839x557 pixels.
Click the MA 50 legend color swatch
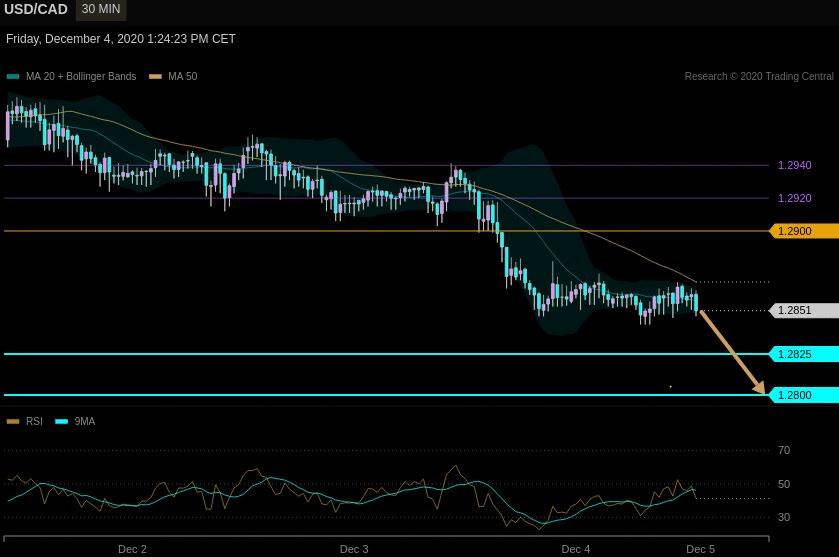coord(155,77)
